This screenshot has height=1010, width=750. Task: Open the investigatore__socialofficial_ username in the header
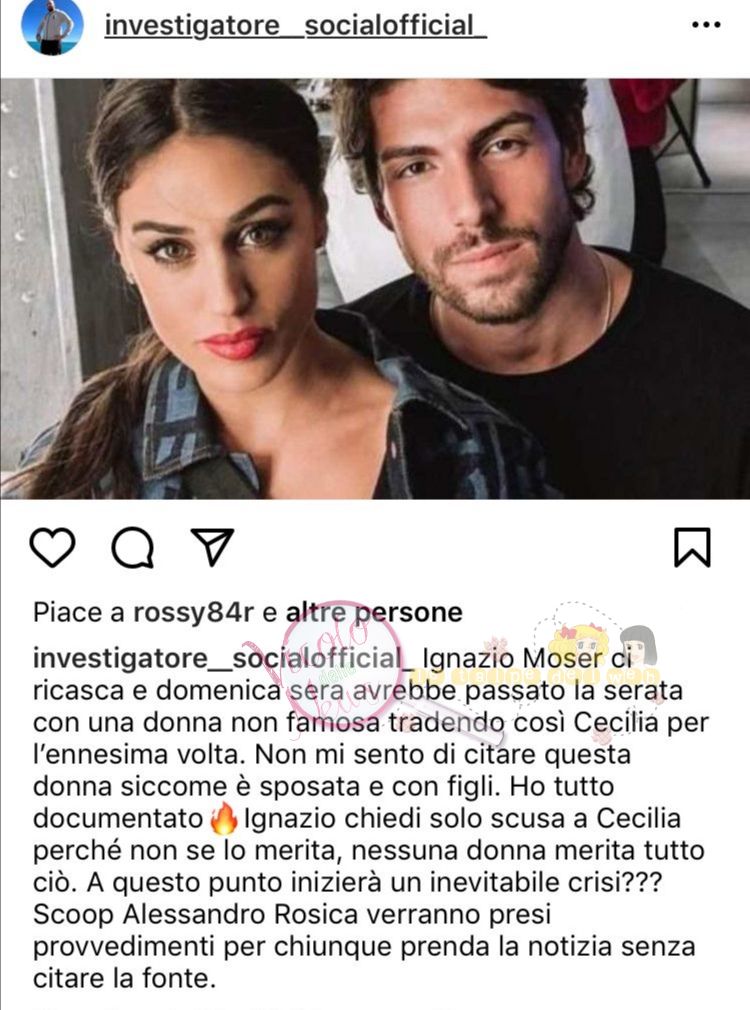pos(295,26)
